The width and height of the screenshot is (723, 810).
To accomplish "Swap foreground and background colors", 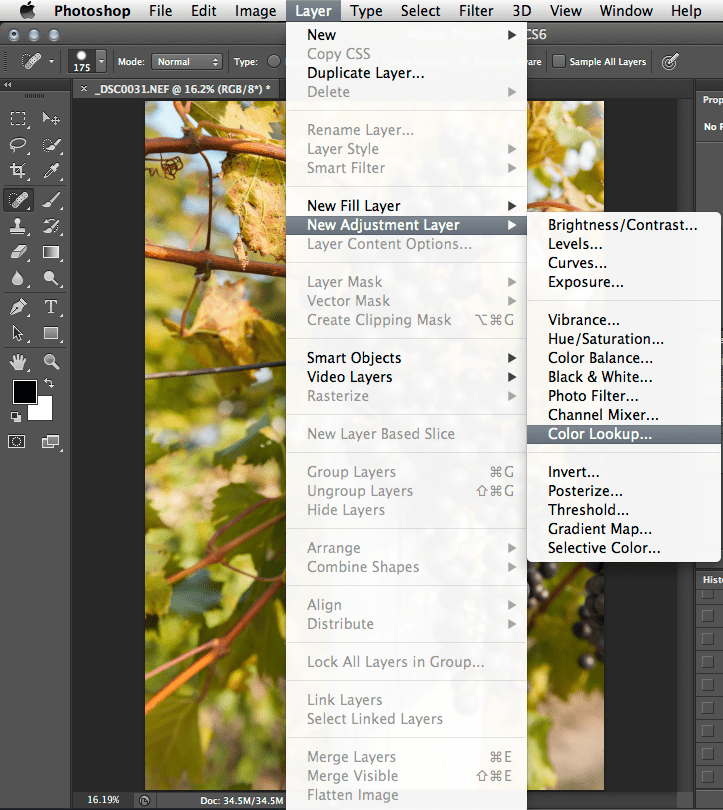I will click(x=49, y=383).
